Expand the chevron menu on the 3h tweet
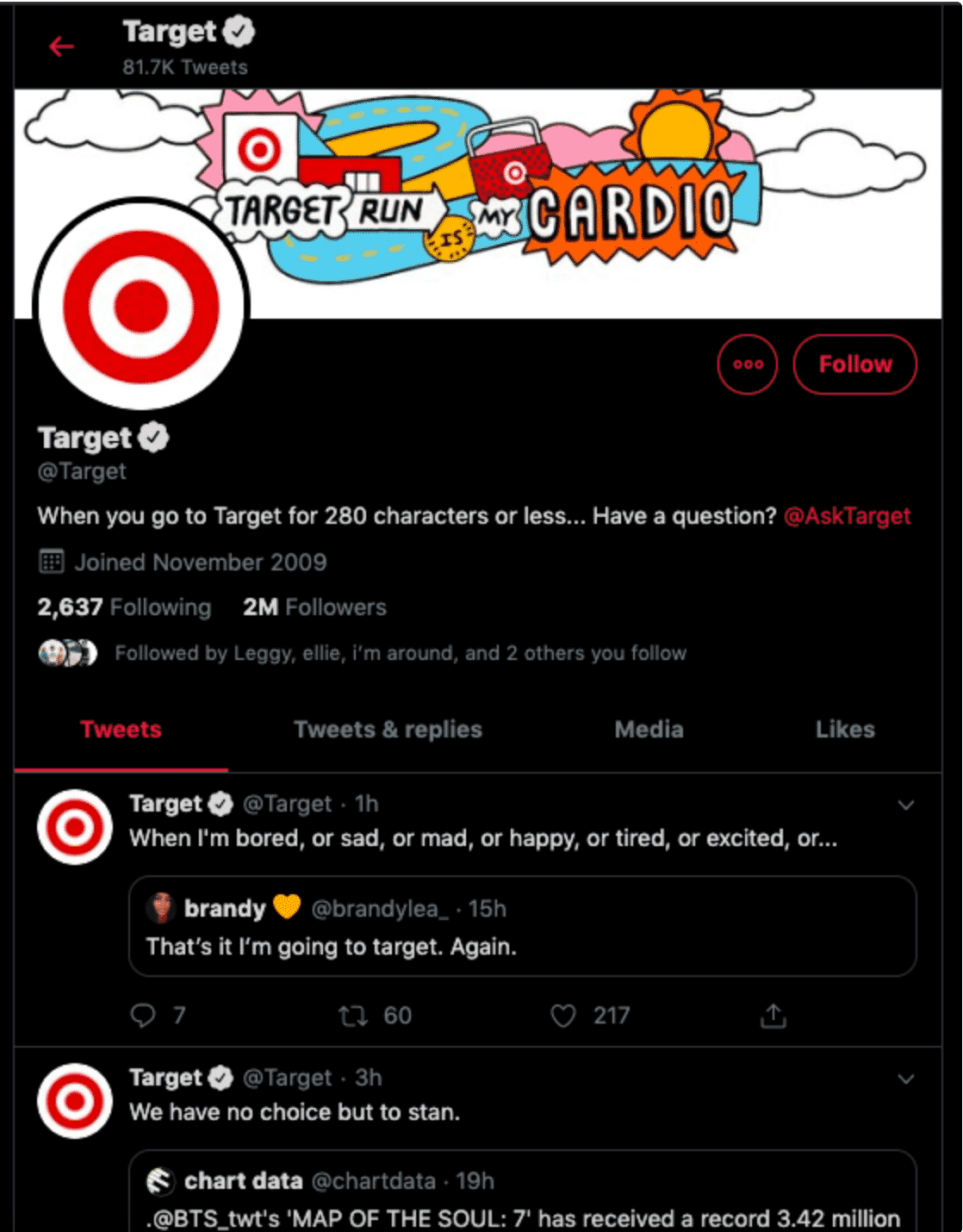 tap(906, 1079)
